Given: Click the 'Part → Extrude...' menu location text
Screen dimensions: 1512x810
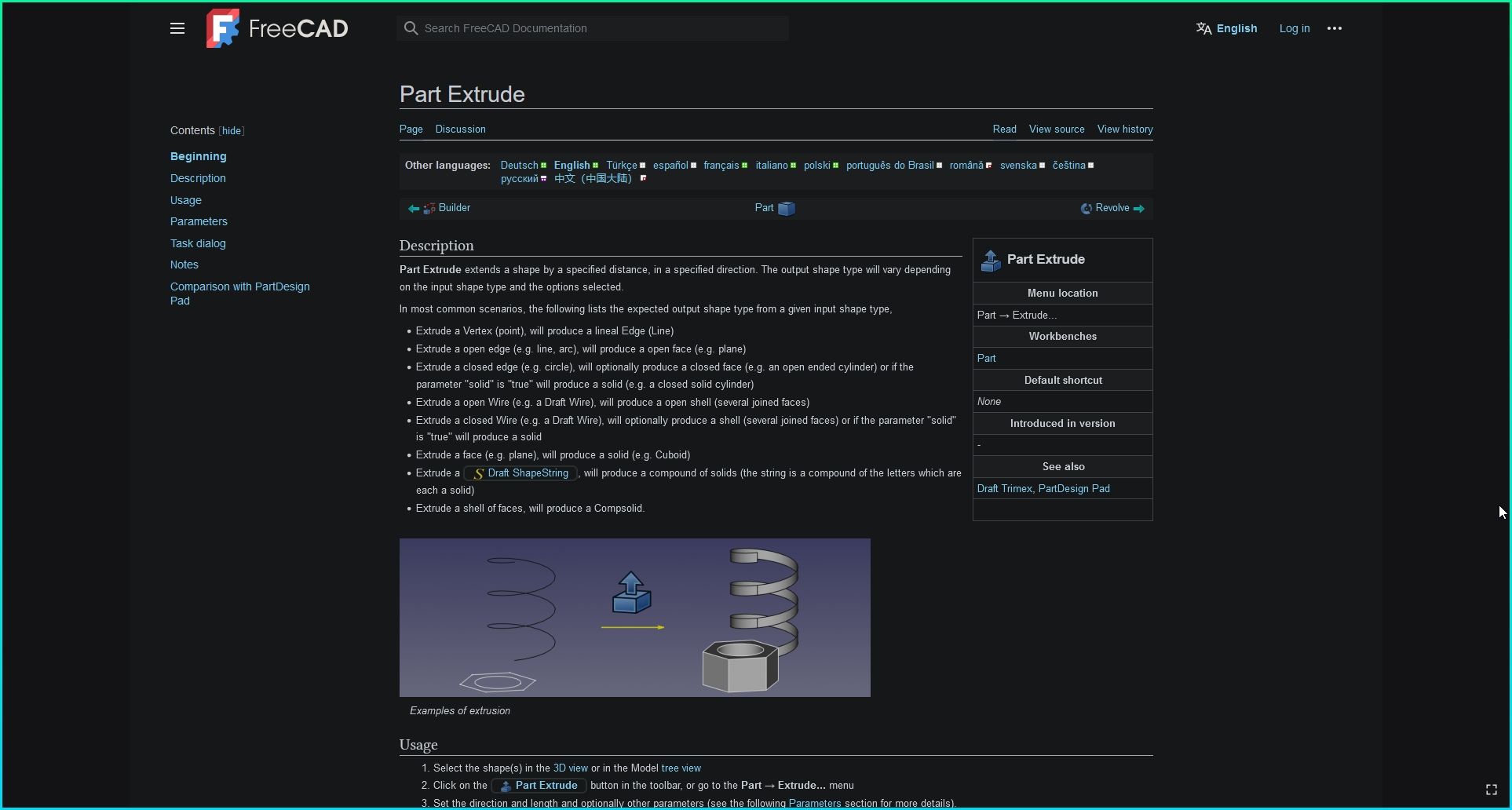Looking at the screenshot, I should pos(1017,316).
